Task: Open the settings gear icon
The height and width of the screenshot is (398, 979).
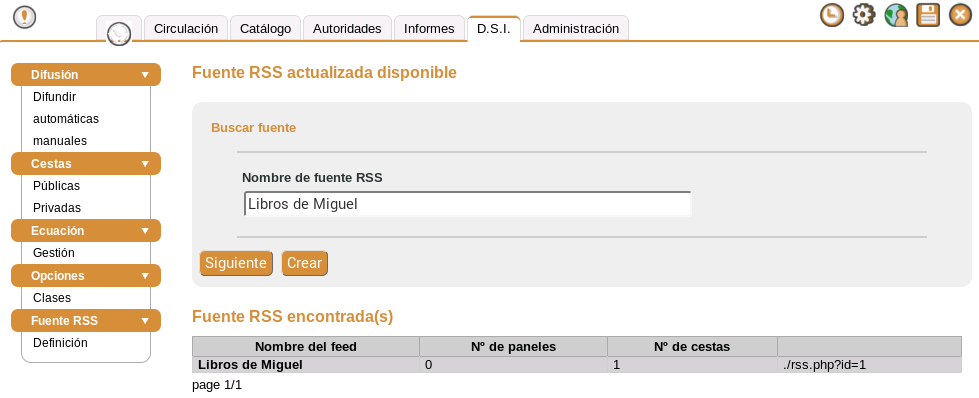Action: (863, 14)
